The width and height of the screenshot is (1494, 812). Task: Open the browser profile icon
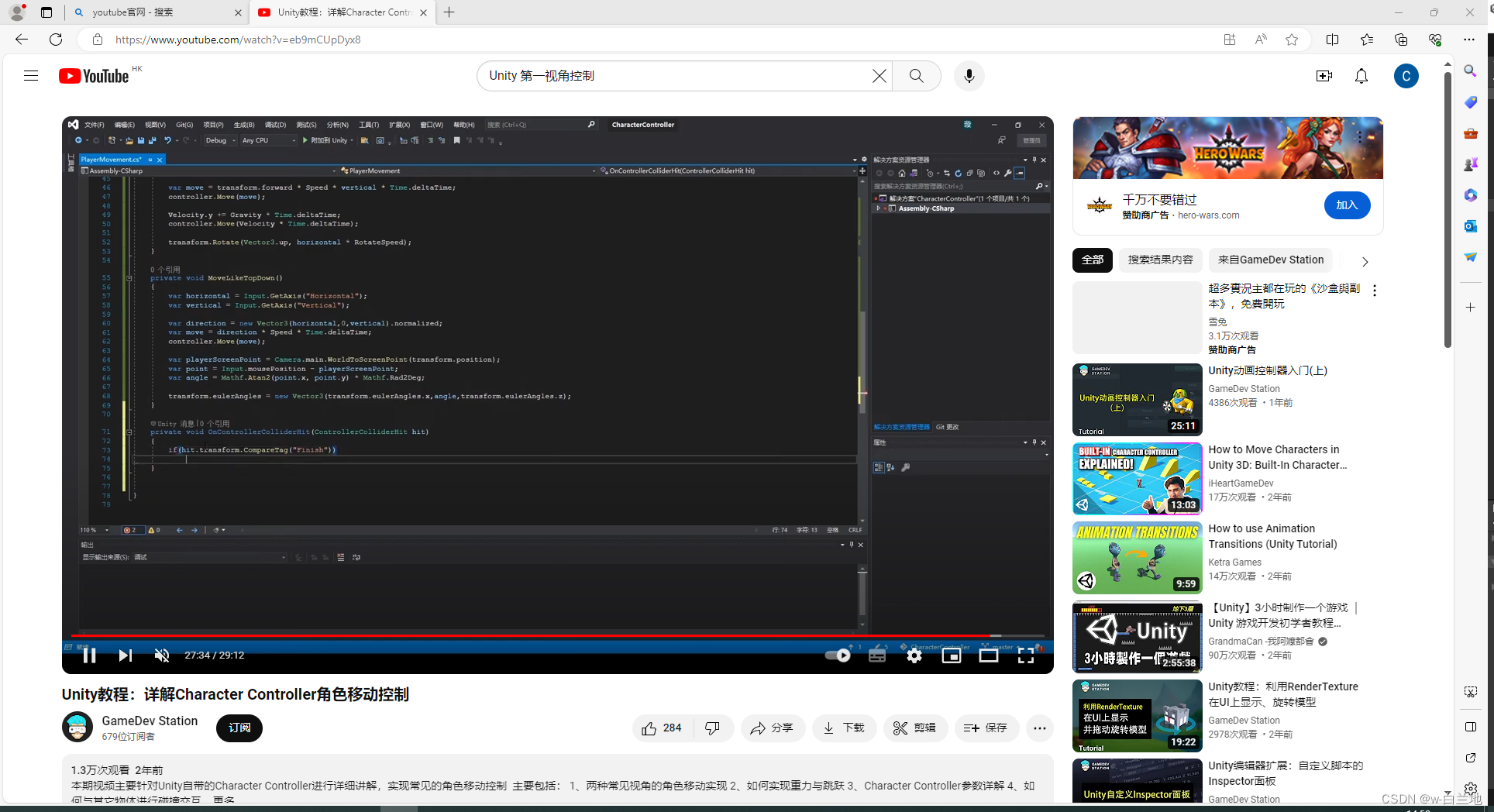[x=17, y=12]
